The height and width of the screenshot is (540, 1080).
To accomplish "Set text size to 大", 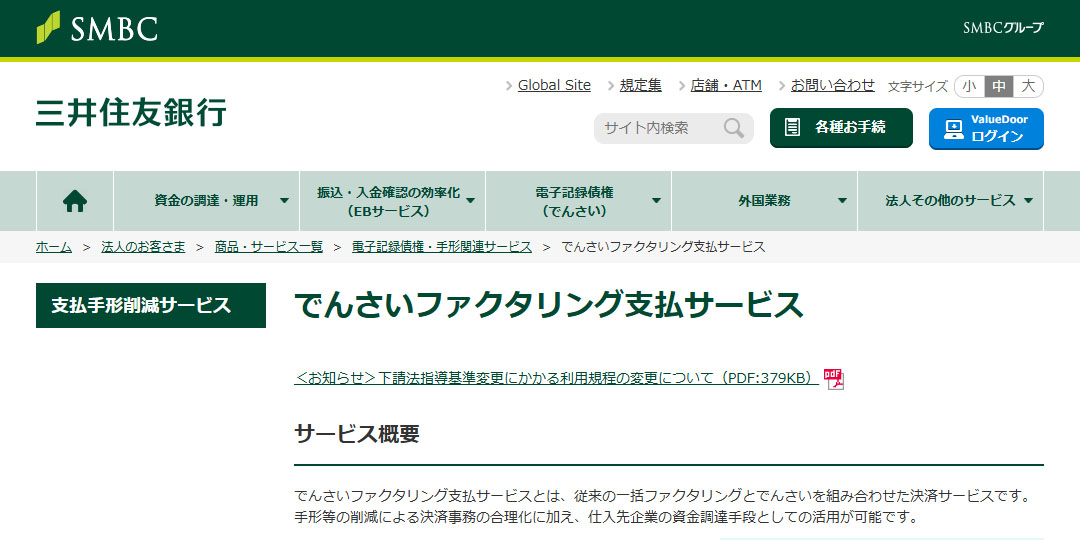I will [x=1028, y=86].
